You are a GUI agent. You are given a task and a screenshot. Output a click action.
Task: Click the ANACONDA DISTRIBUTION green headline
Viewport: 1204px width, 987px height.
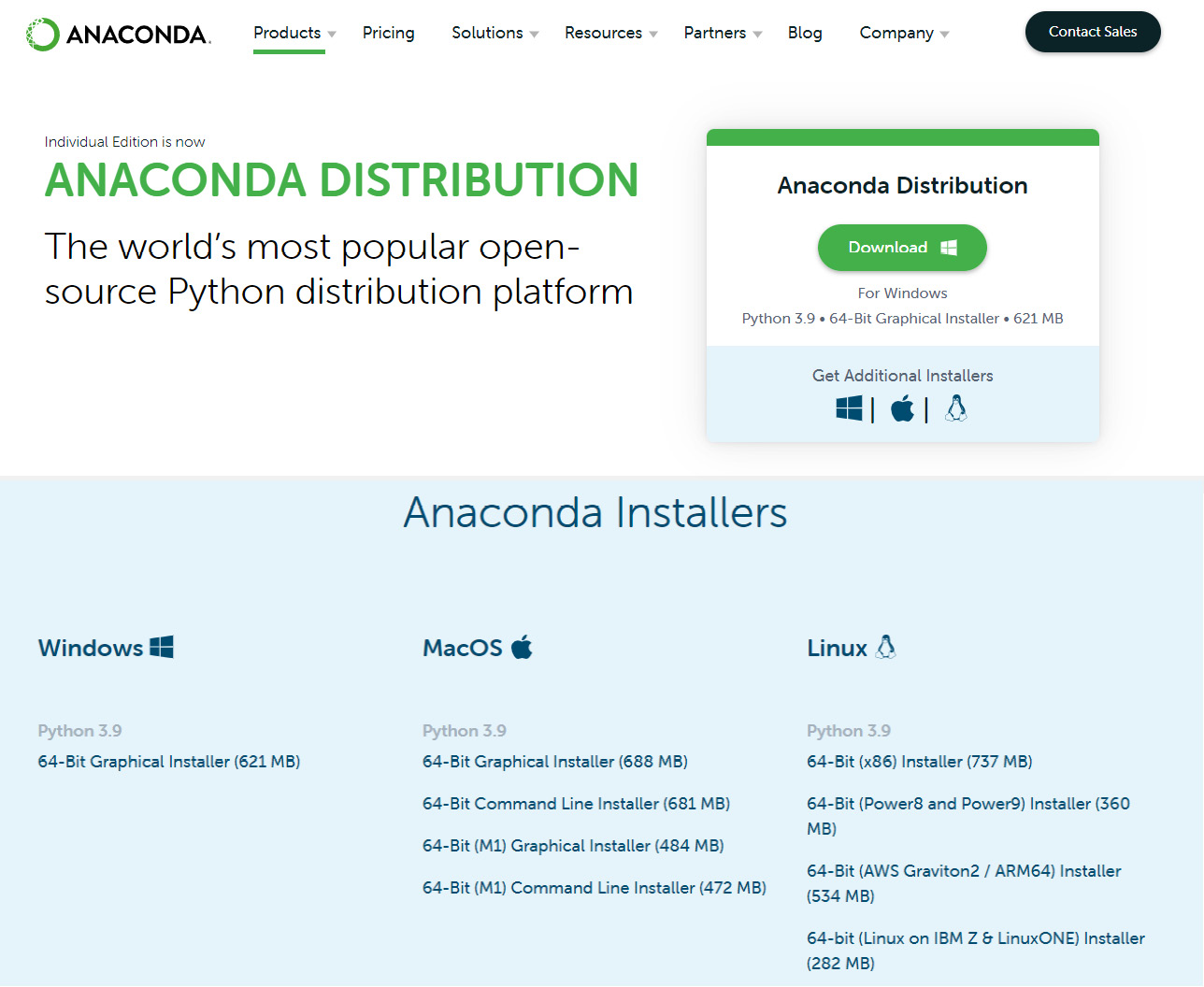coord(342,180)
